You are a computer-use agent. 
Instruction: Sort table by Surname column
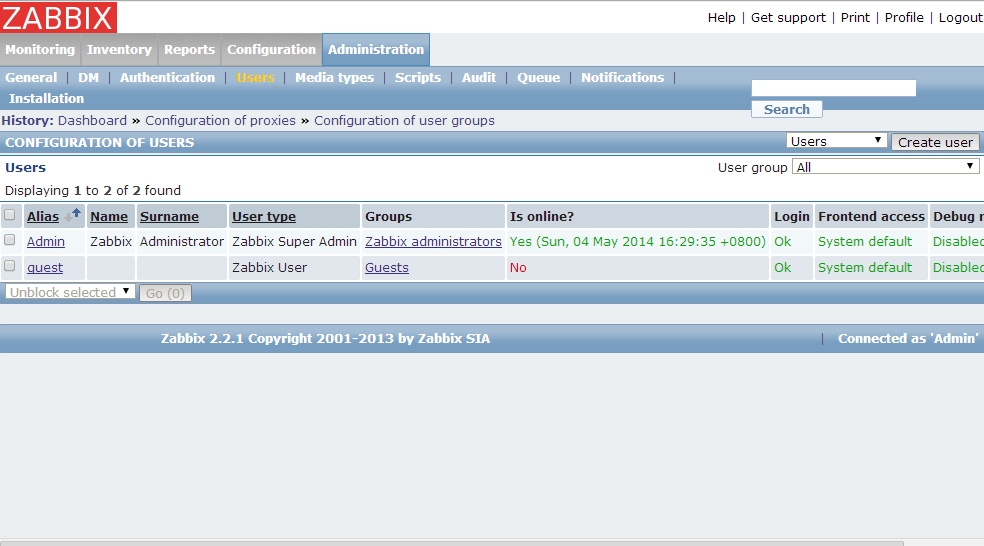point(169,217)
